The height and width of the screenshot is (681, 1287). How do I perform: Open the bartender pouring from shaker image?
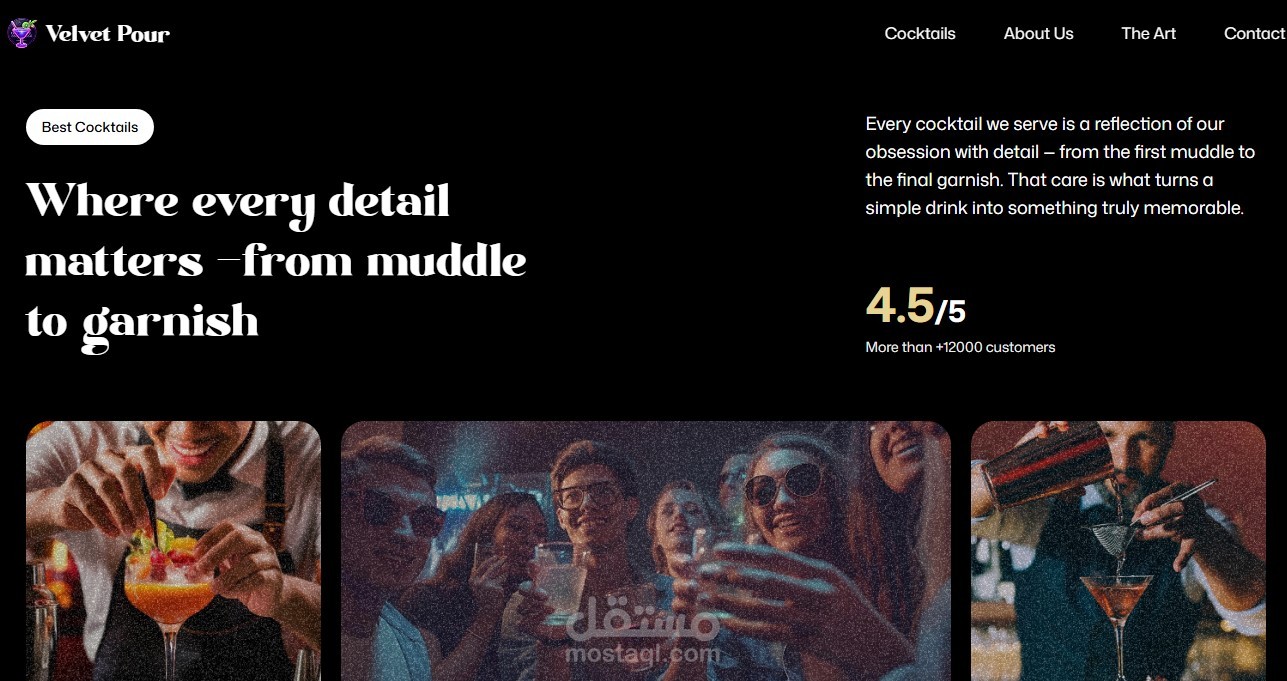click(x=1118, y=551)
